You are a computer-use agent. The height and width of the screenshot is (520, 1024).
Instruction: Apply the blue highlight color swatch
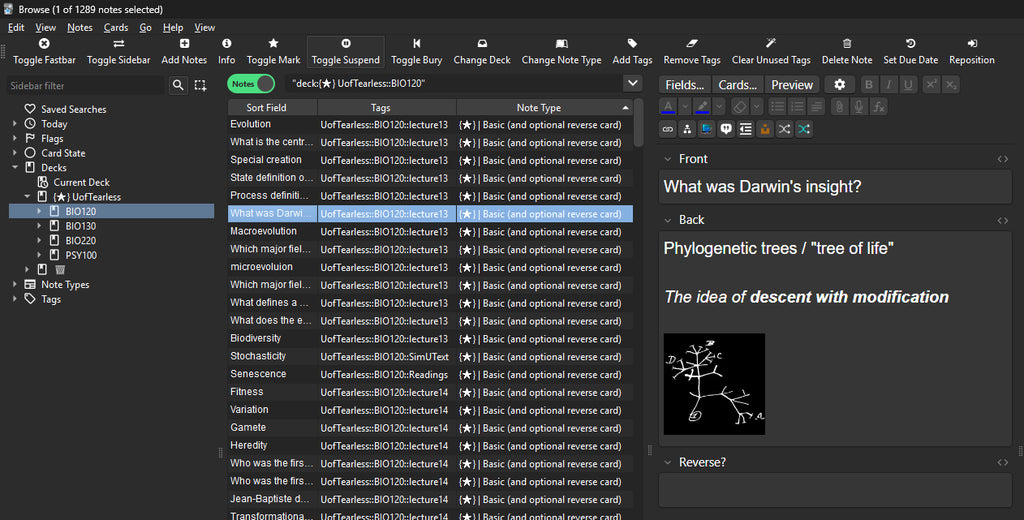[x=702, y=106]
